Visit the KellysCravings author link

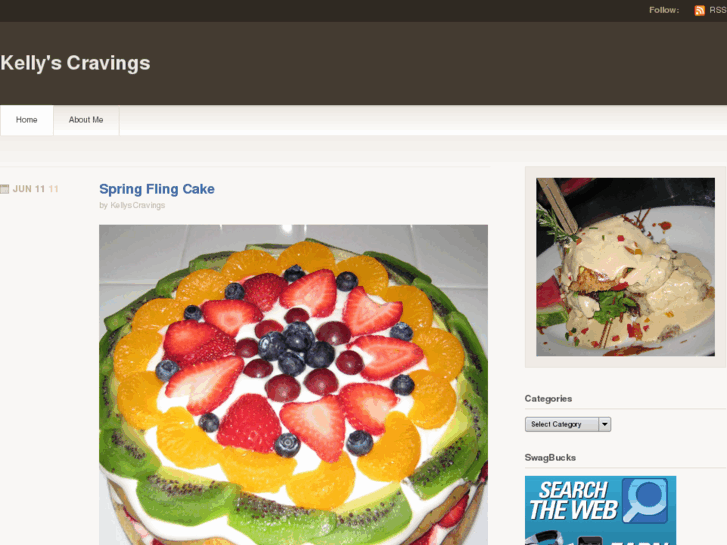tap(138, 205)
